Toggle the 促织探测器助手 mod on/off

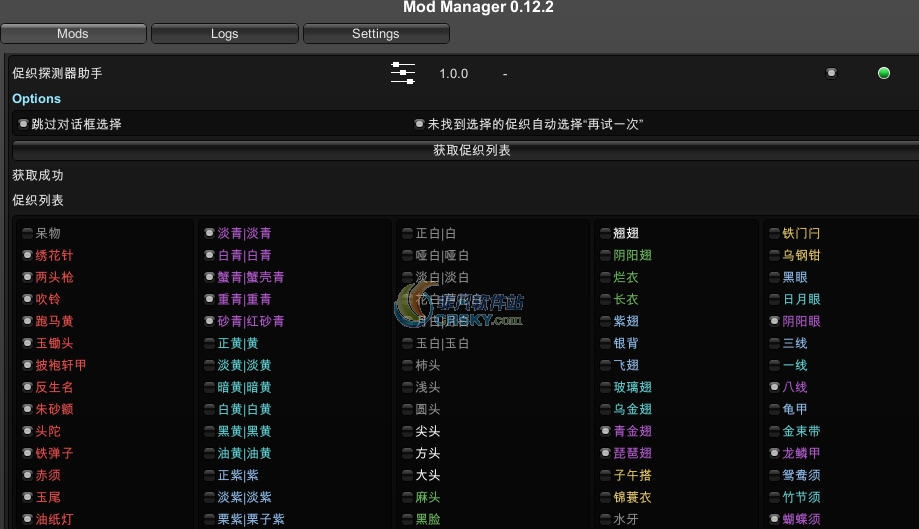pyautogui.click(x=831, y=73)
